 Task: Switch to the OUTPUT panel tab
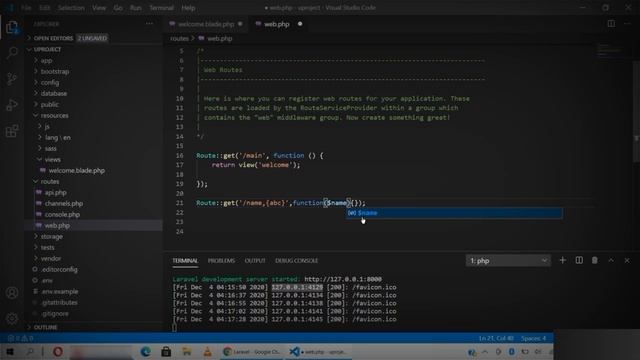(x=255, y=260)
